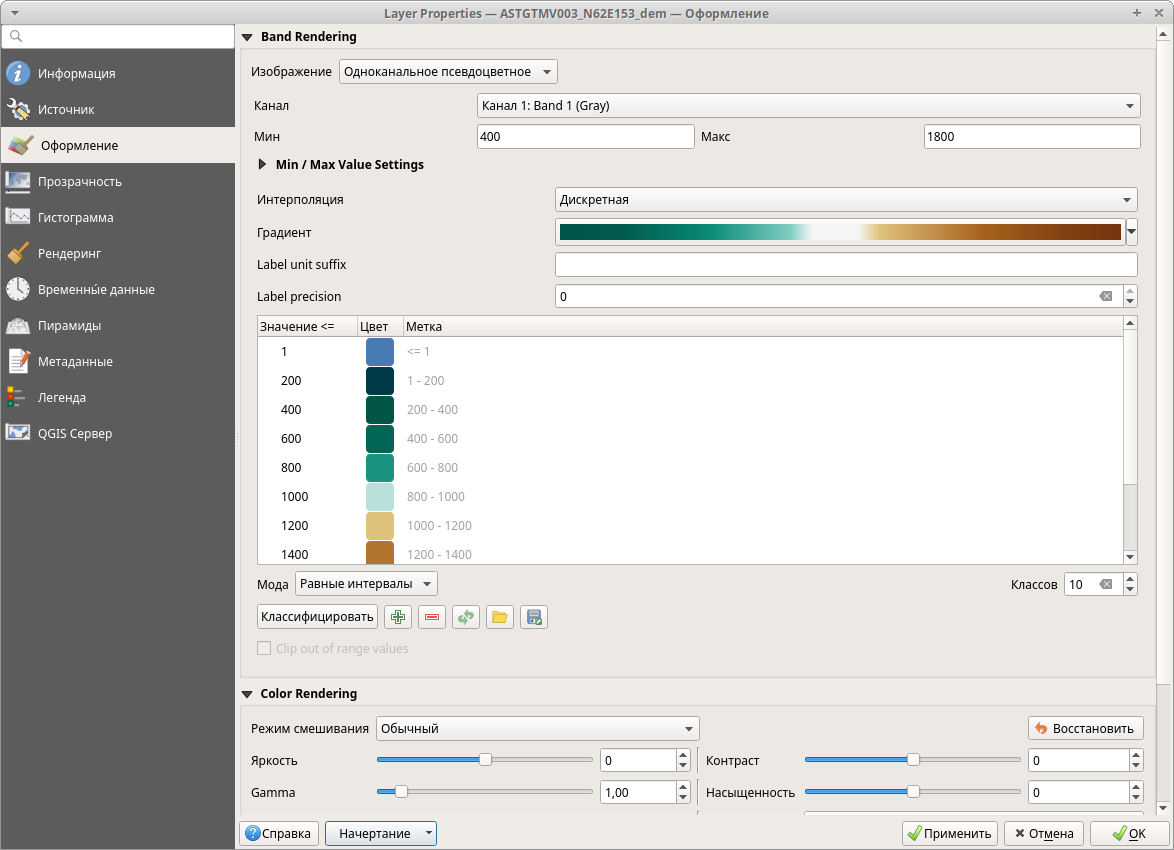Viewport: 1174px width, 850px height.
Task: Open the Мода equal intervals dropdown
Action: pos(366,583)
